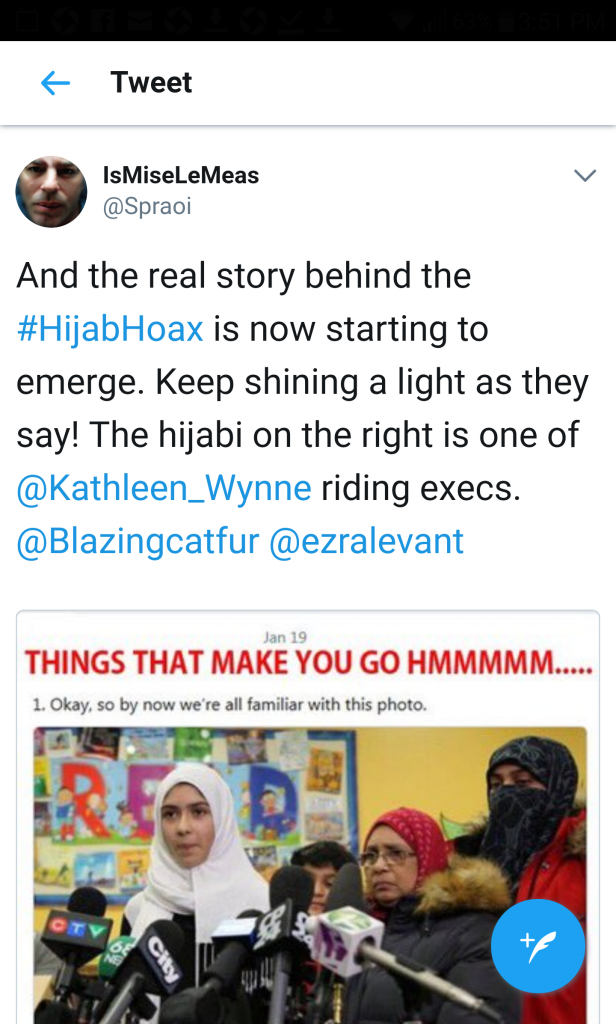The image size is (616, 1024).
Task: Open IsMiseLeMeas profile picture
Action: [51, 191]
